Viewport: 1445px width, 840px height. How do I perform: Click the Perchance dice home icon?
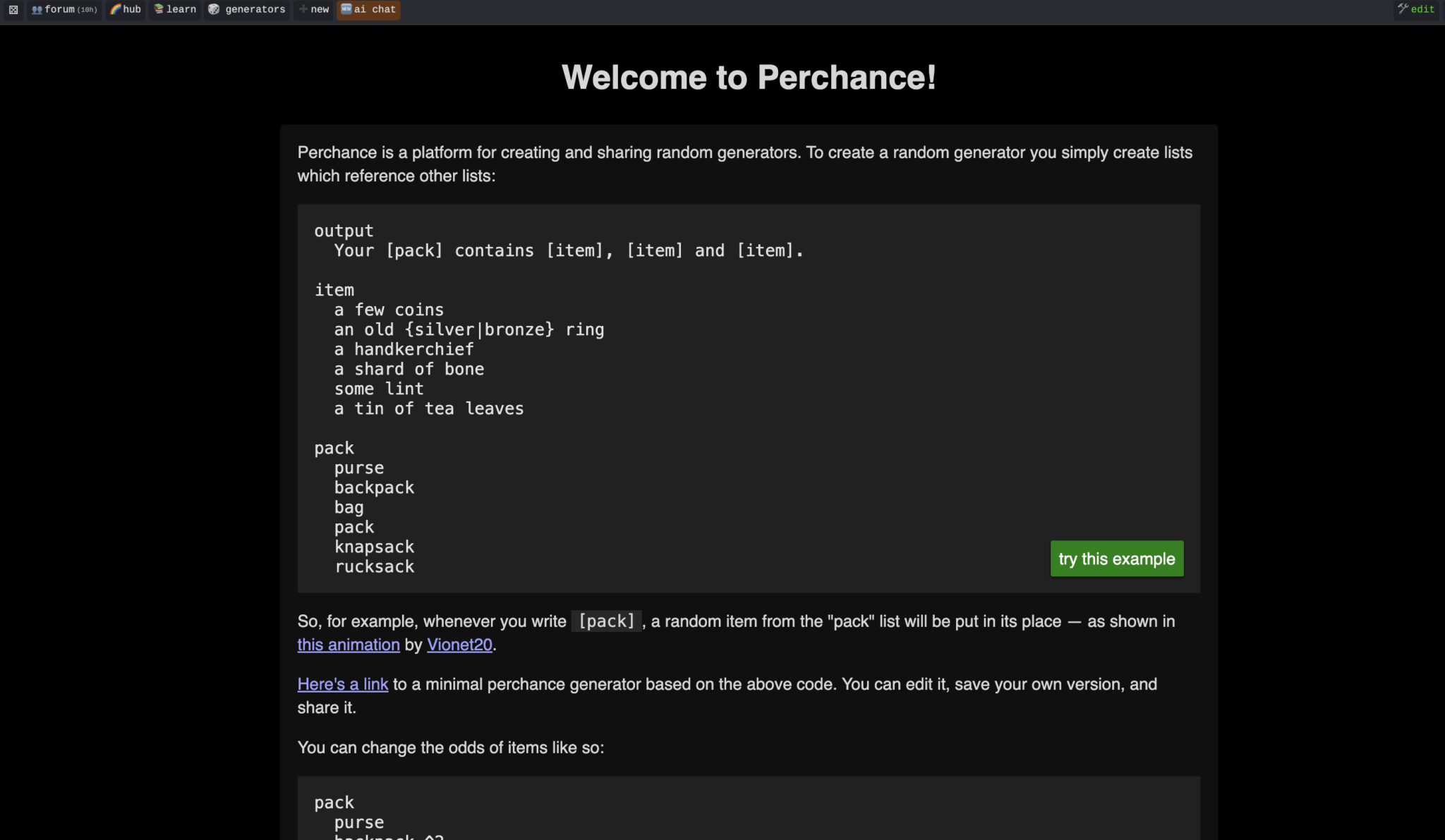pos(13,9)
